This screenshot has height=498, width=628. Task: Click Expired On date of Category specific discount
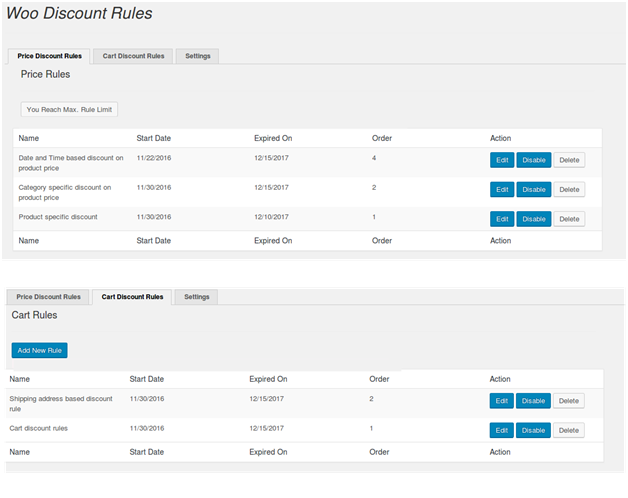click(x=271, y=188)
